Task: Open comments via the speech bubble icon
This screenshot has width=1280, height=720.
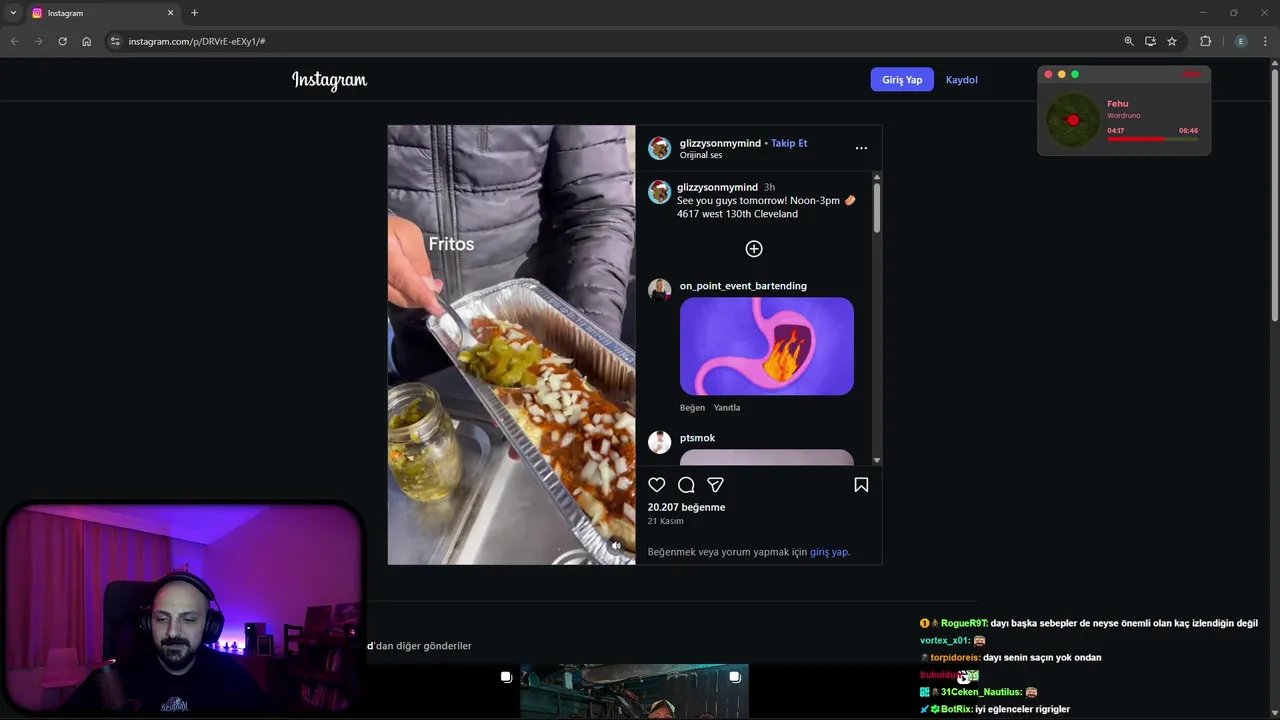Action: tap(686, 485)
